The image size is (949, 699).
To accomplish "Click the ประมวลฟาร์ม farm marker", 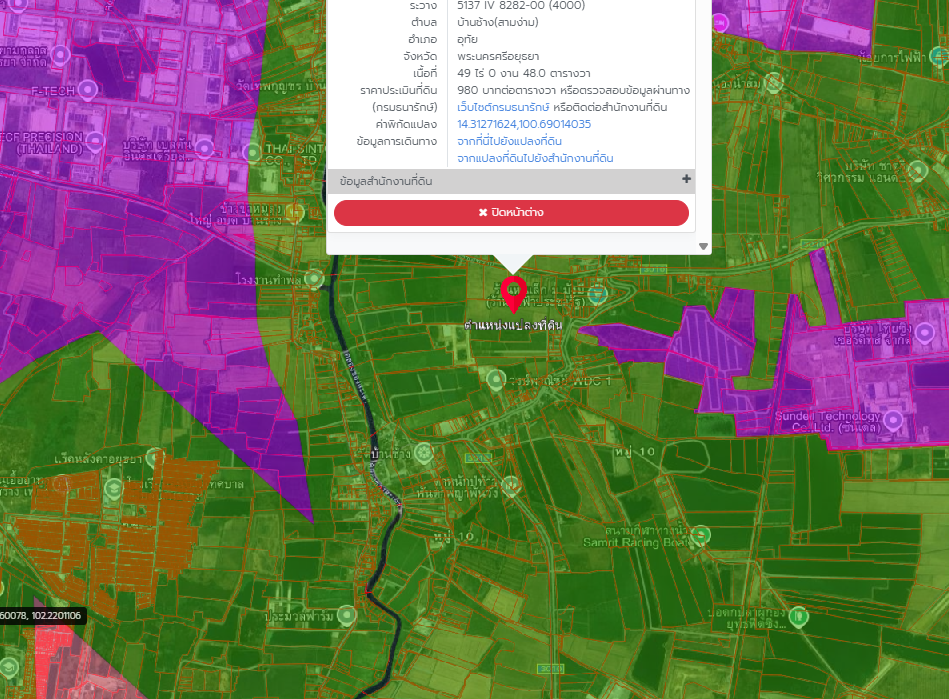I will 346,615.
